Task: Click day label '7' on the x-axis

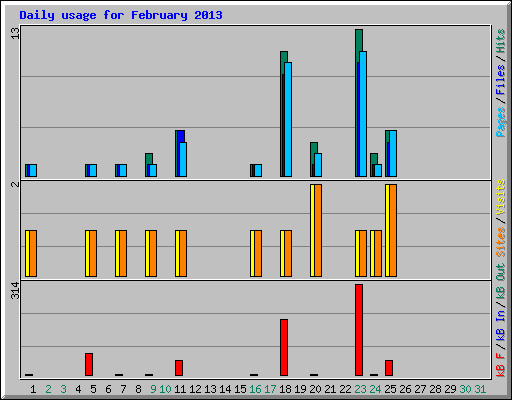Action: coord(123,389)
